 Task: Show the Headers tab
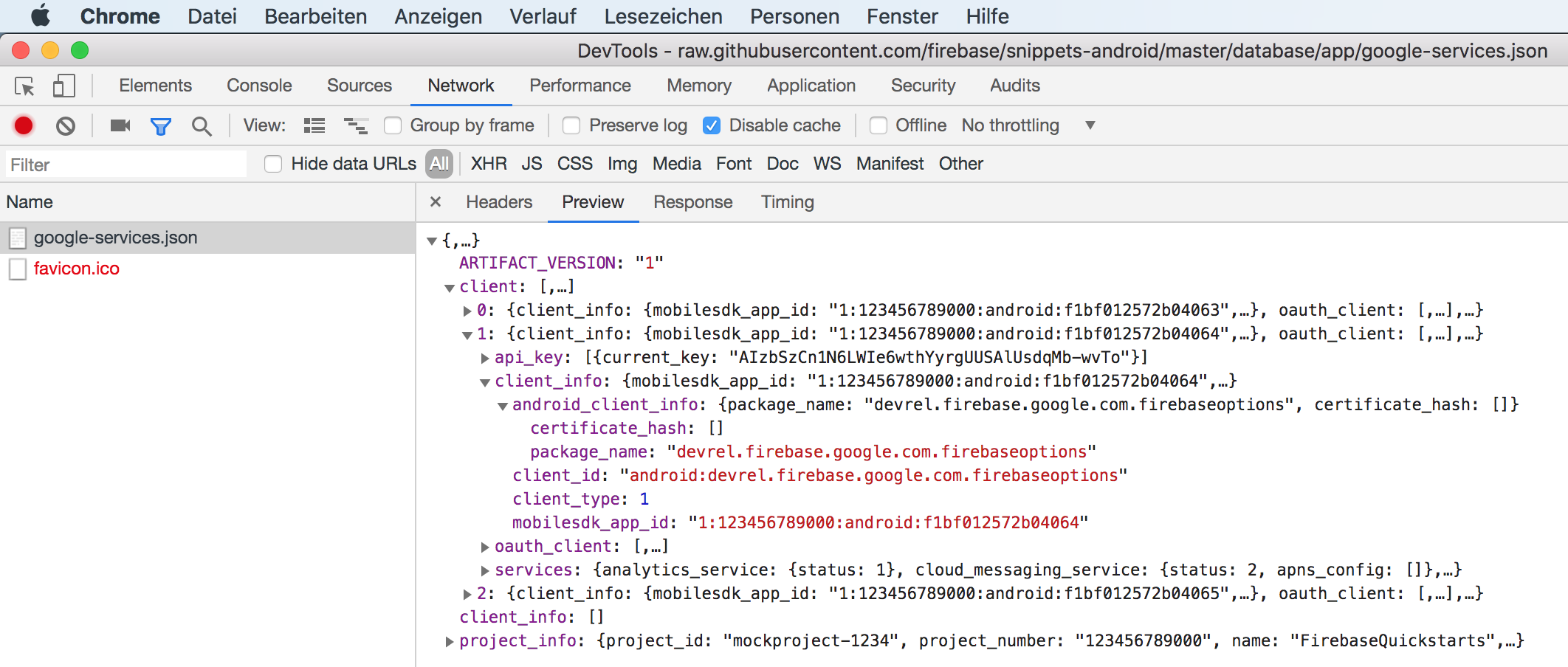click(x=499, y=201)
